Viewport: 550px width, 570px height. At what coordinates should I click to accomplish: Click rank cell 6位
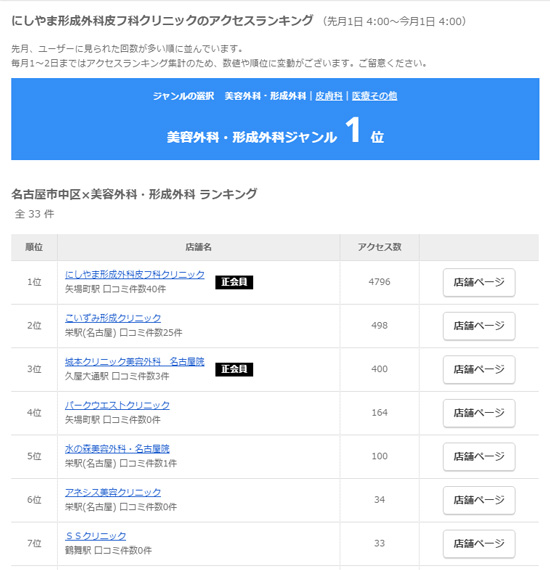coord(34,500)
